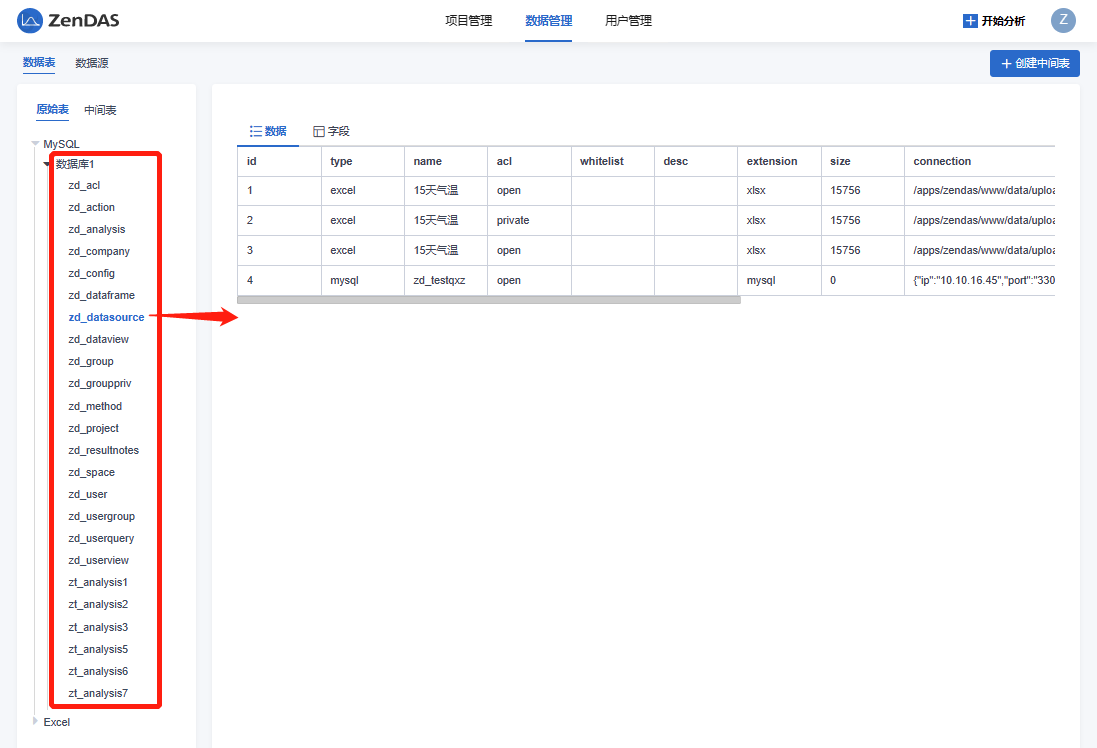Collapse the 数据库1 database node
This screenshot has height=748, width=1097.
(x=47, y=164)
